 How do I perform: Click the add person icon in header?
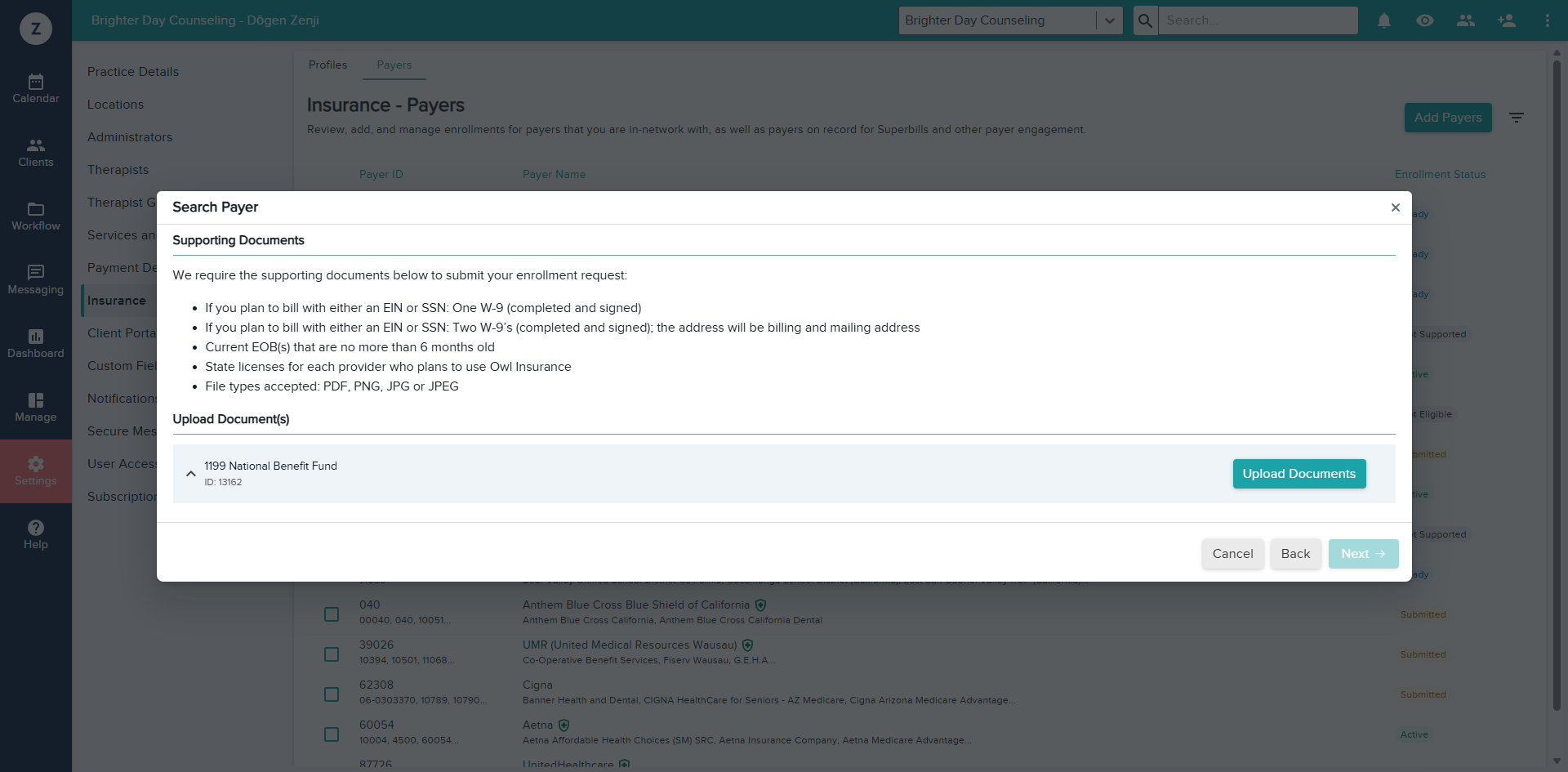pyautogui.click(x=1507, y=20)
